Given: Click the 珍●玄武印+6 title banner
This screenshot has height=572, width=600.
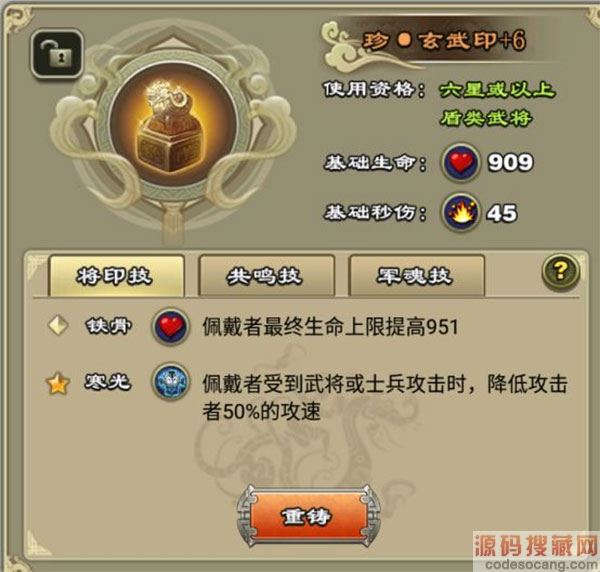Looking at the screenshot, I should coord(444,41).
